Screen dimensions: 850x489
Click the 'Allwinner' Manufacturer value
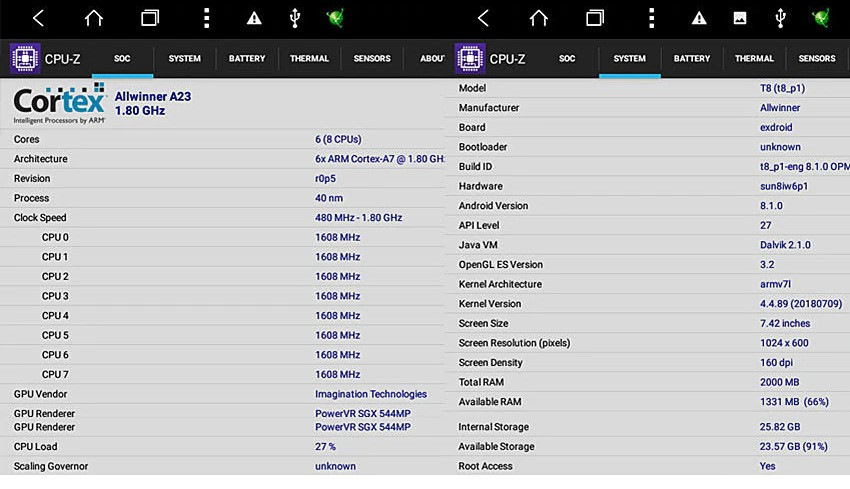click(x=780, y=108)
